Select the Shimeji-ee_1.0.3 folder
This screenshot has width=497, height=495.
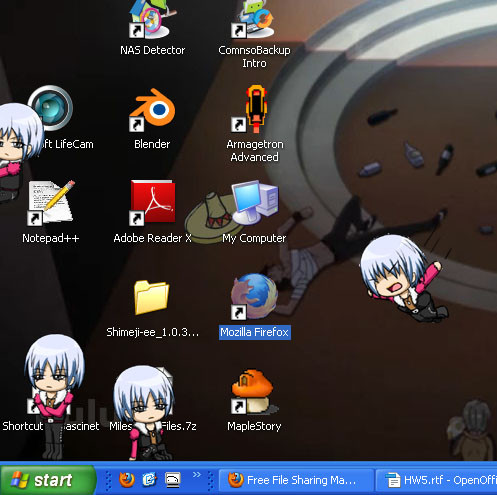click(152, 297)
